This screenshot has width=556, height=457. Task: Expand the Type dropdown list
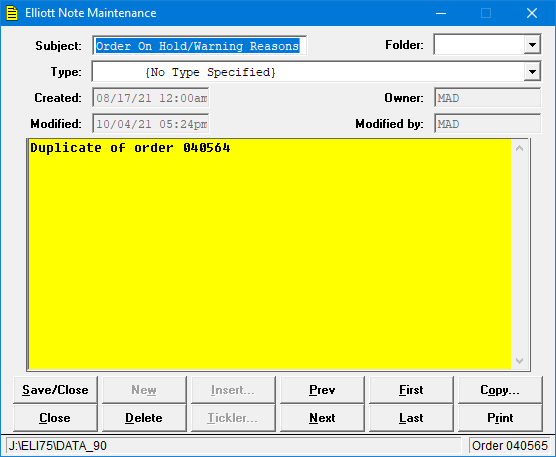(x=532, y=72)
